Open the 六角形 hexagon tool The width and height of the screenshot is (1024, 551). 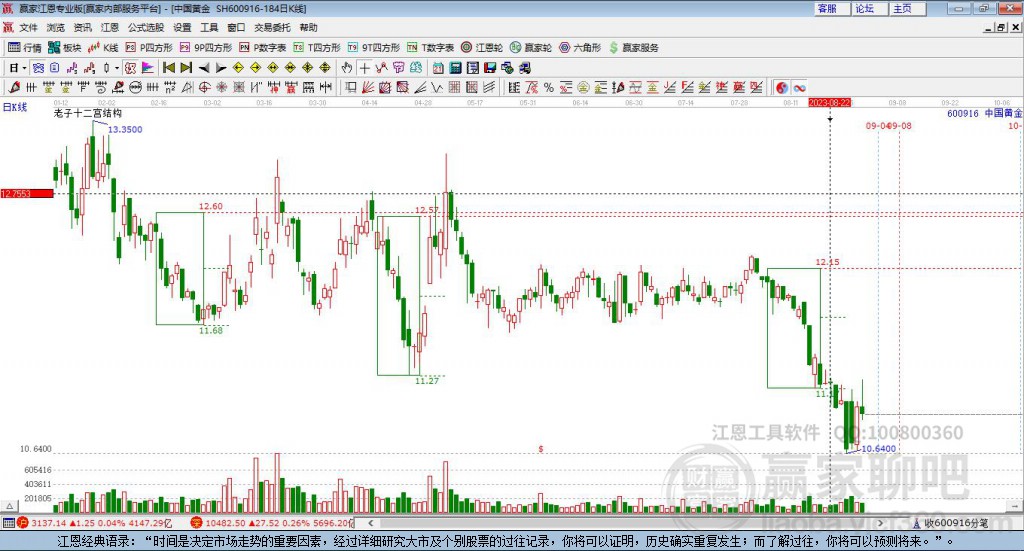click(580, 48)
